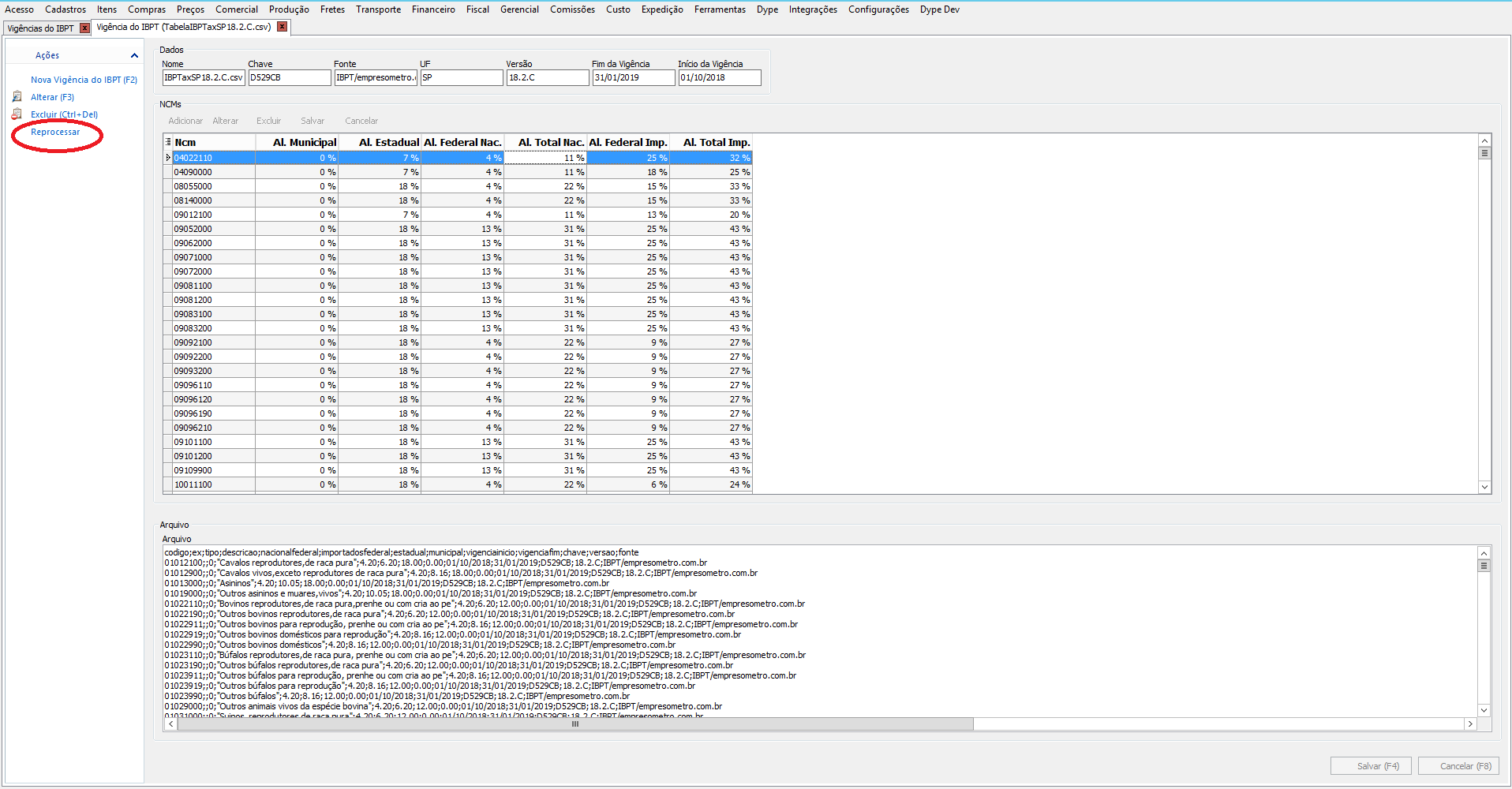The height and width of the screenshot is (789, 1512).
Task: Click the Versão input field
Action: tap(548, 77)
